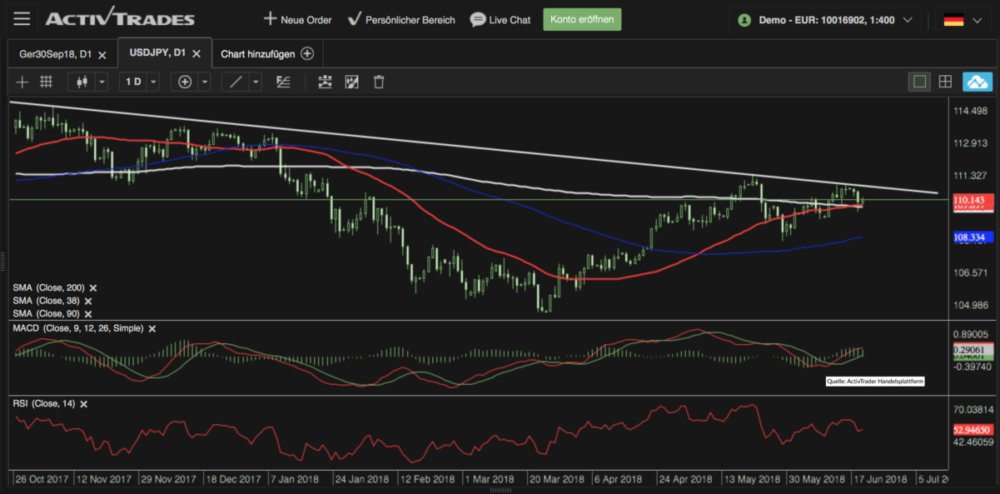
Task: Click the SMA (Close, 90) label
Action: pos(46,314)
